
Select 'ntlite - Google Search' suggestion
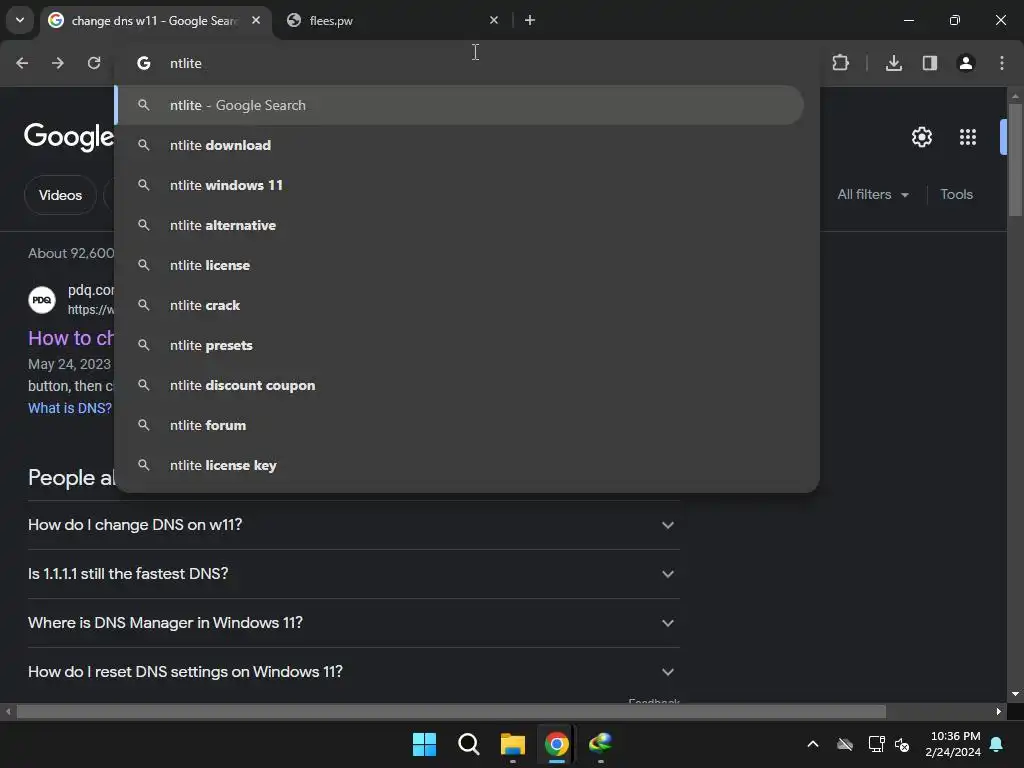click(460, 105)
